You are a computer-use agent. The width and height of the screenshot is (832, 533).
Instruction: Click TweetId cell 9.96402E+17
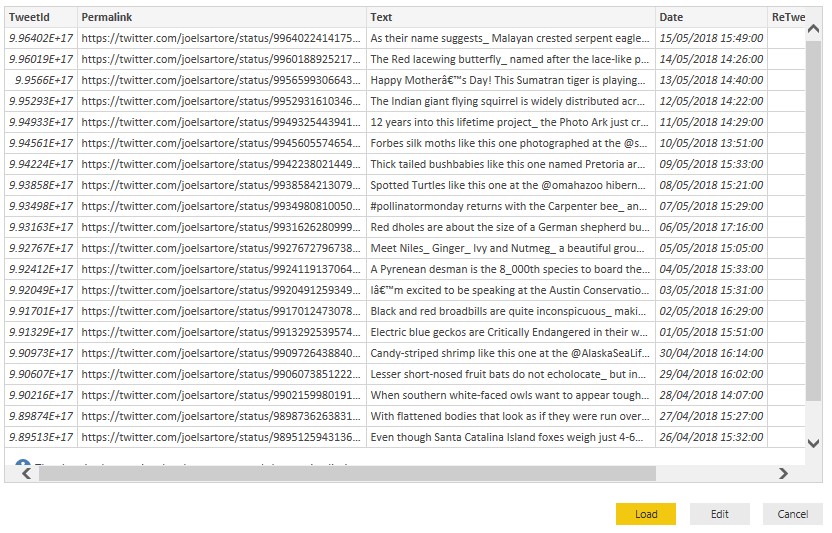[x=41, y=38]
